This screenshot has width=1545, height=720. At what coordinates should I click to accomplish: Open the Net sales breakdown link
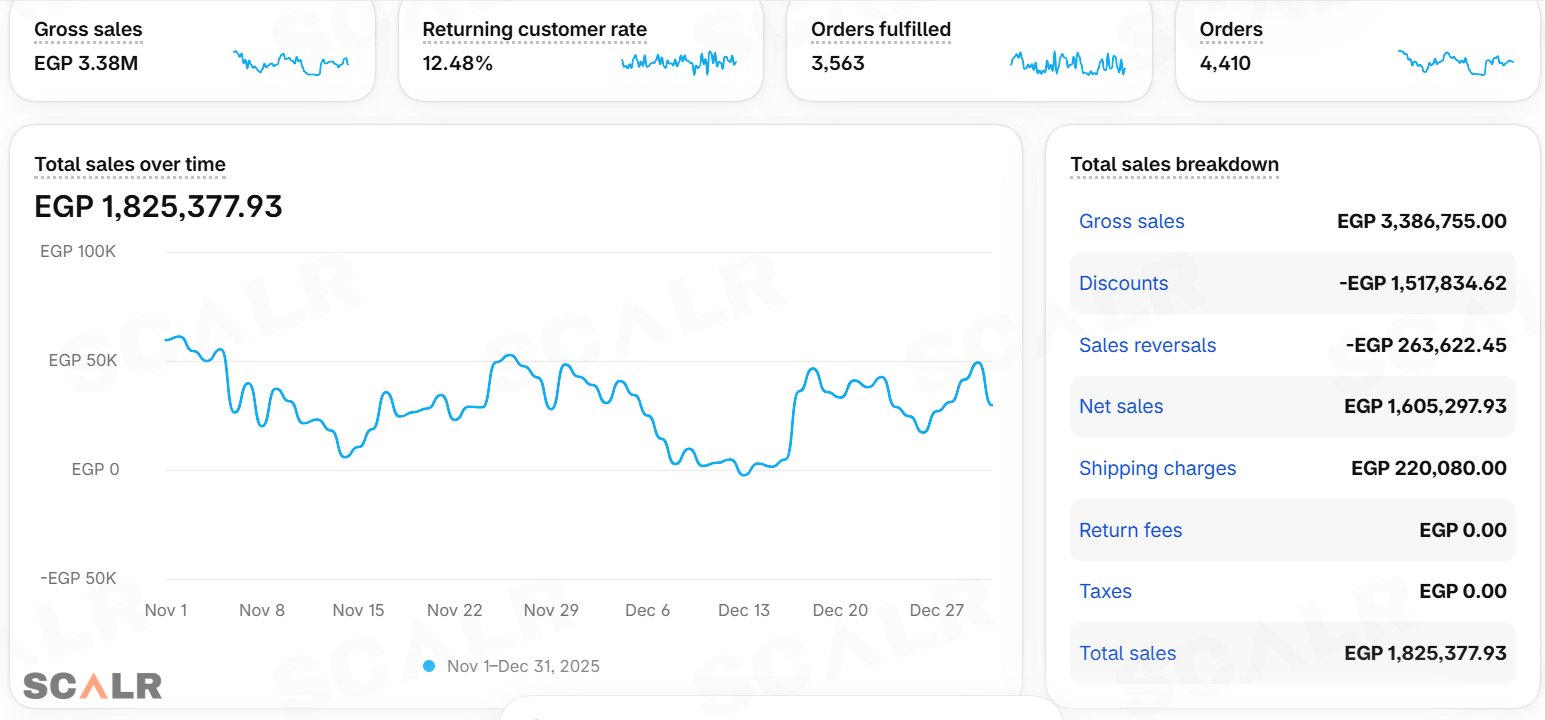[1121, 407]
